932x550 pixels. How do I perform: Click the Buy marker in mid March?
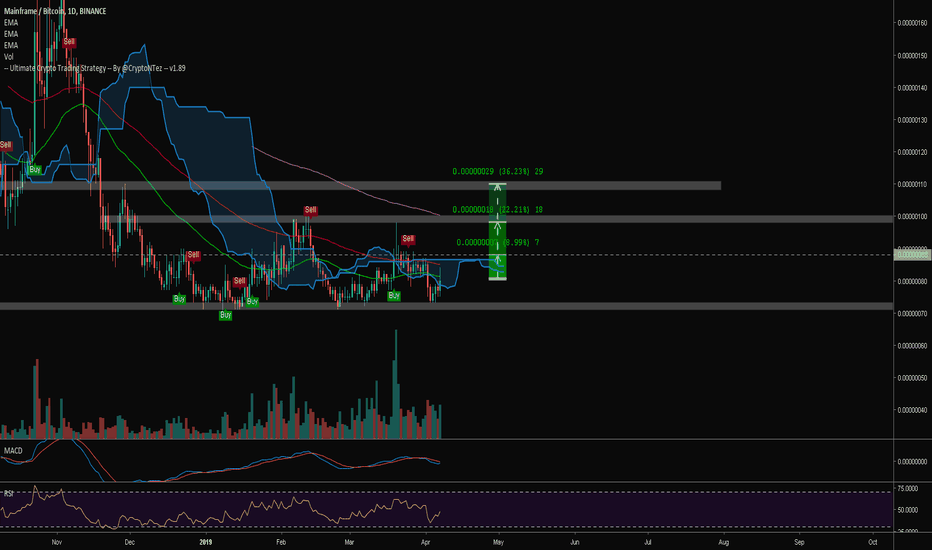tap(393, 296)
